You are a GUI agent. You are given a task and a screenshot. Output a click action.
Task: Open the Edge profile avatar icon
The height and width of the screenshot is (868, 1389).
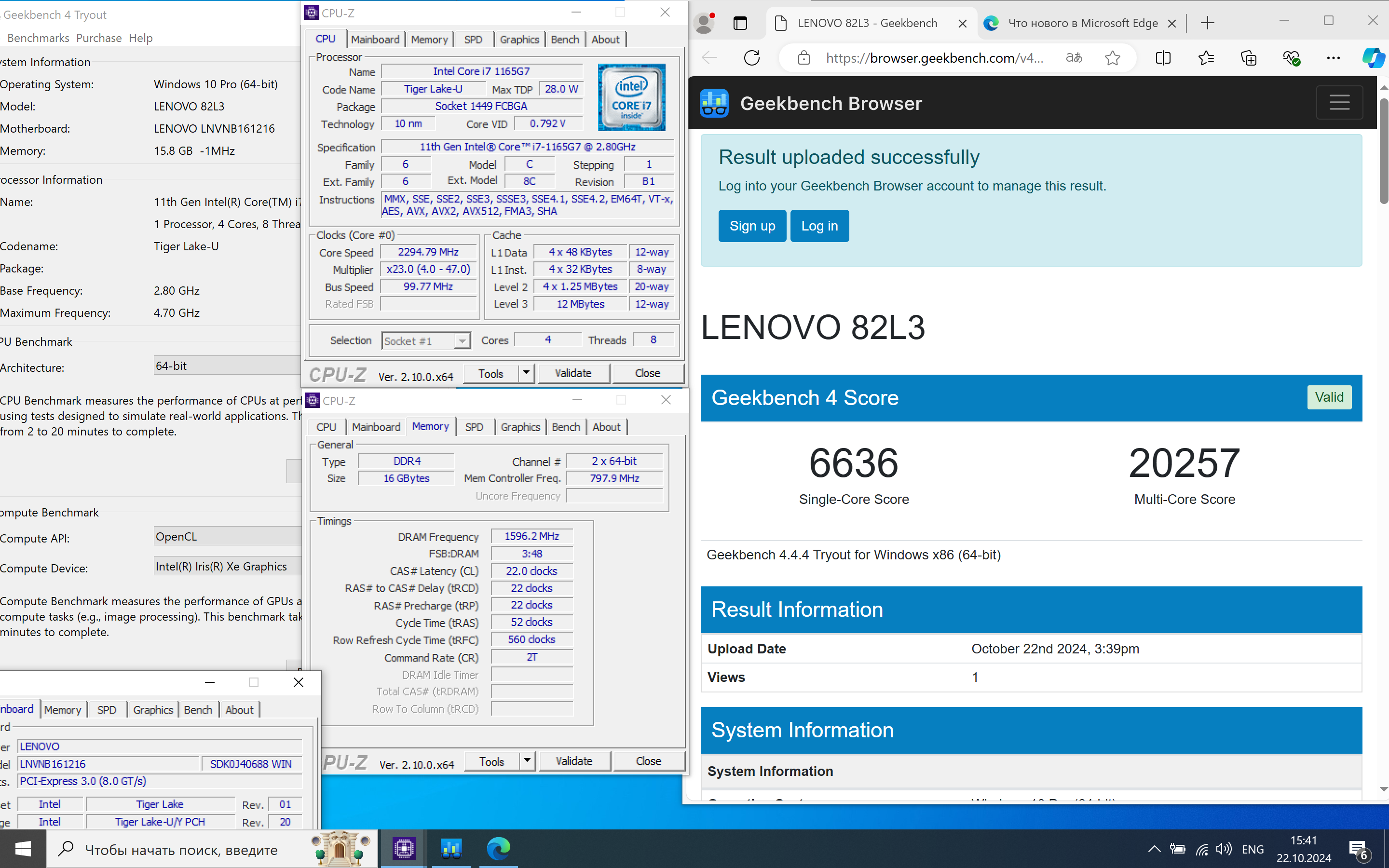tap(704, 23)
